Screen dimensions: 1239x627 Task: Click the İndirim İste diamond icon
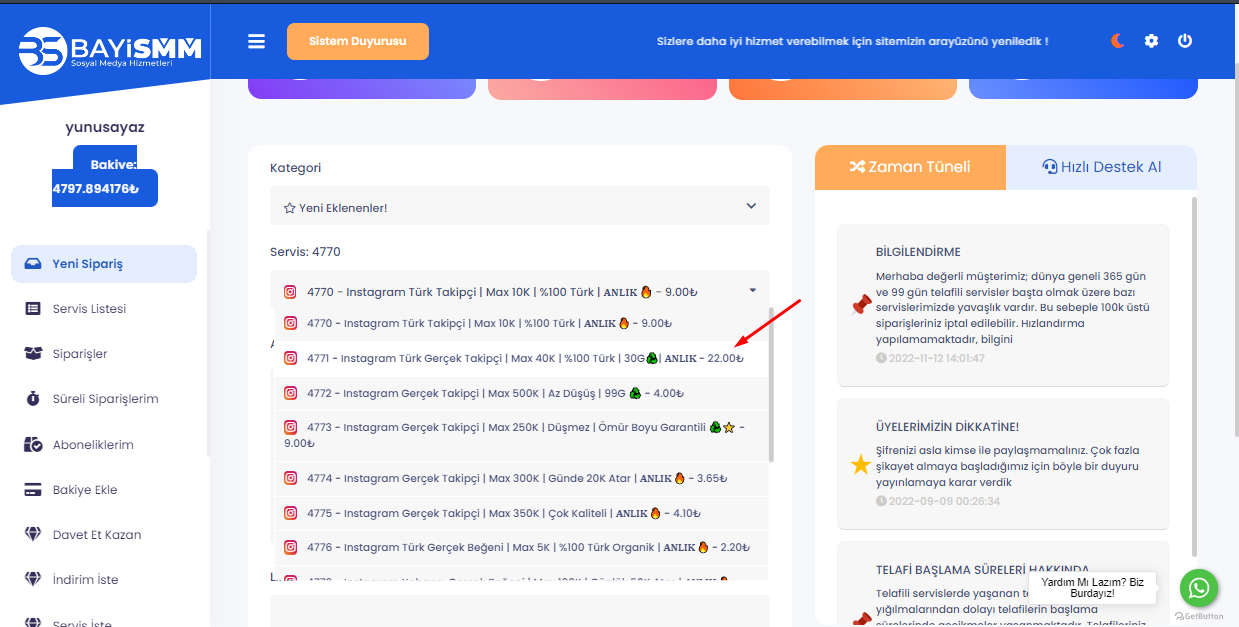(33, 580)
